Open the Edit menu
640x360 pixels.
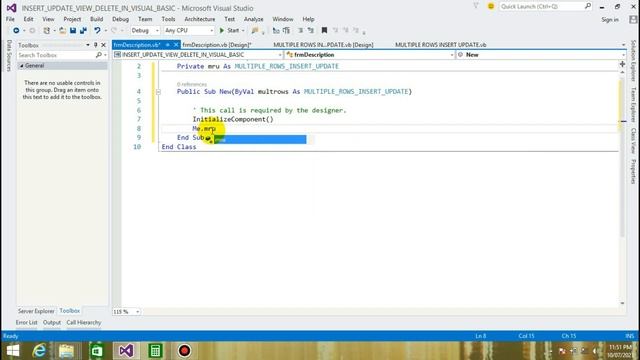[28, 19]
